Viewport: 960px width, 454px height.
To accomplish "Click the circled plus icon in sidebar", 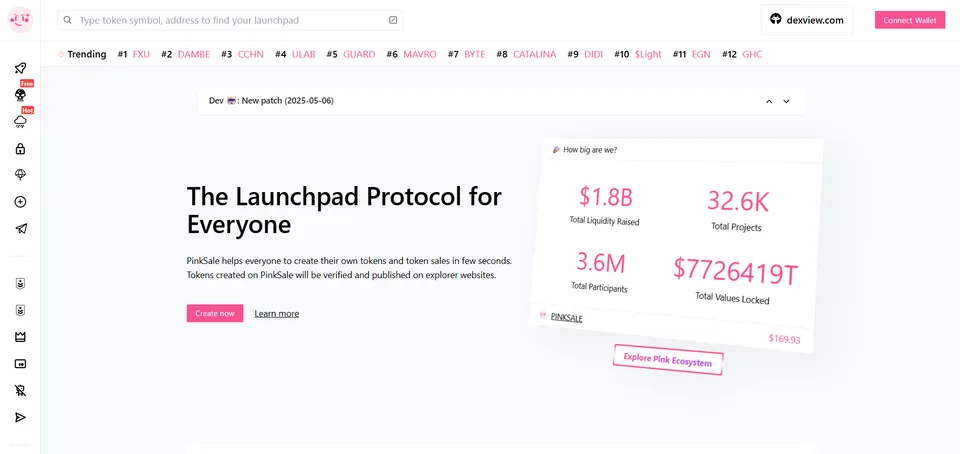I will 20,202.
